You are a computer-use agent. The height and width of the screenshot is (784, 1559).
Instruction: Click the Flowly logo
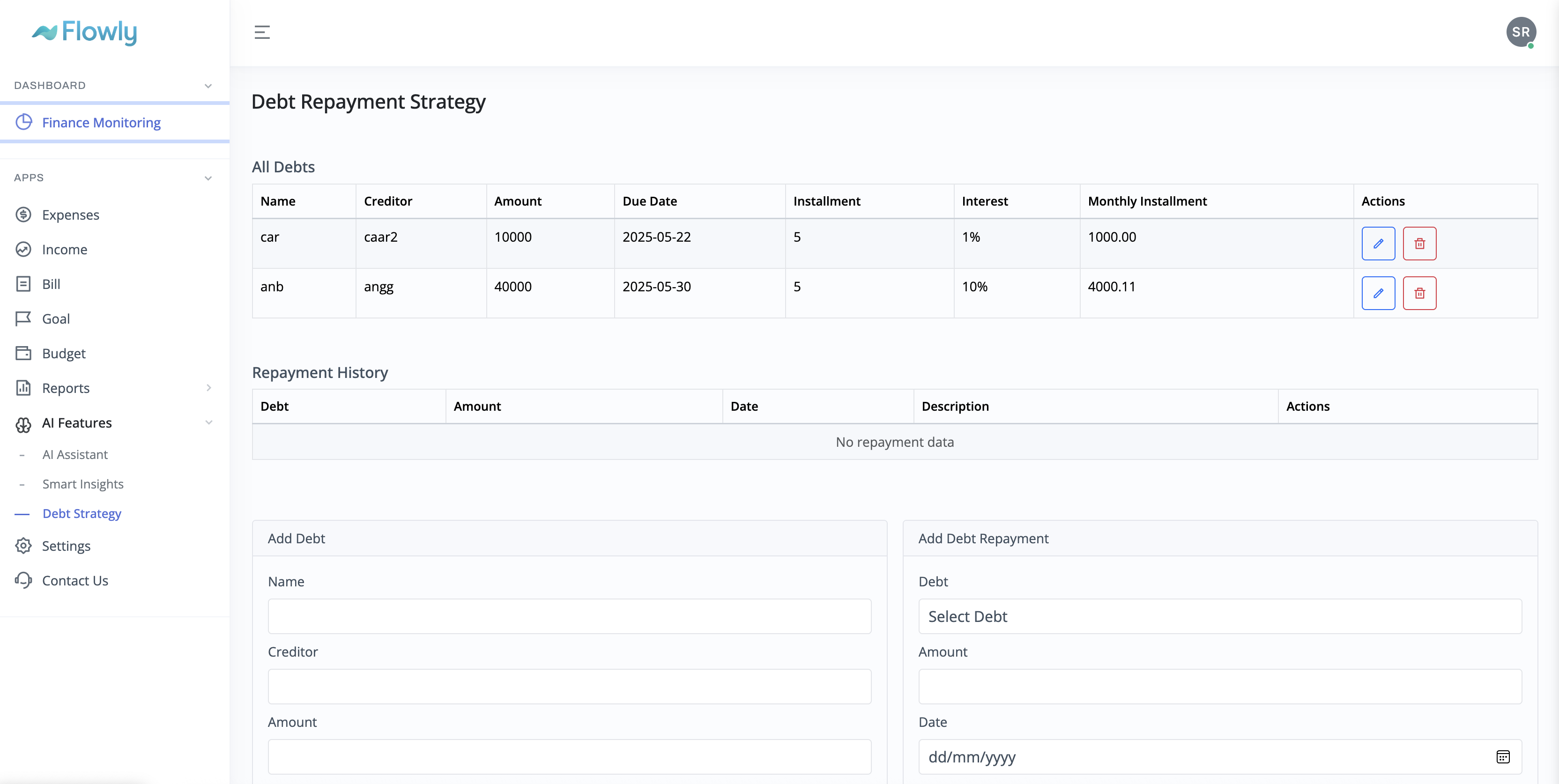83,33
